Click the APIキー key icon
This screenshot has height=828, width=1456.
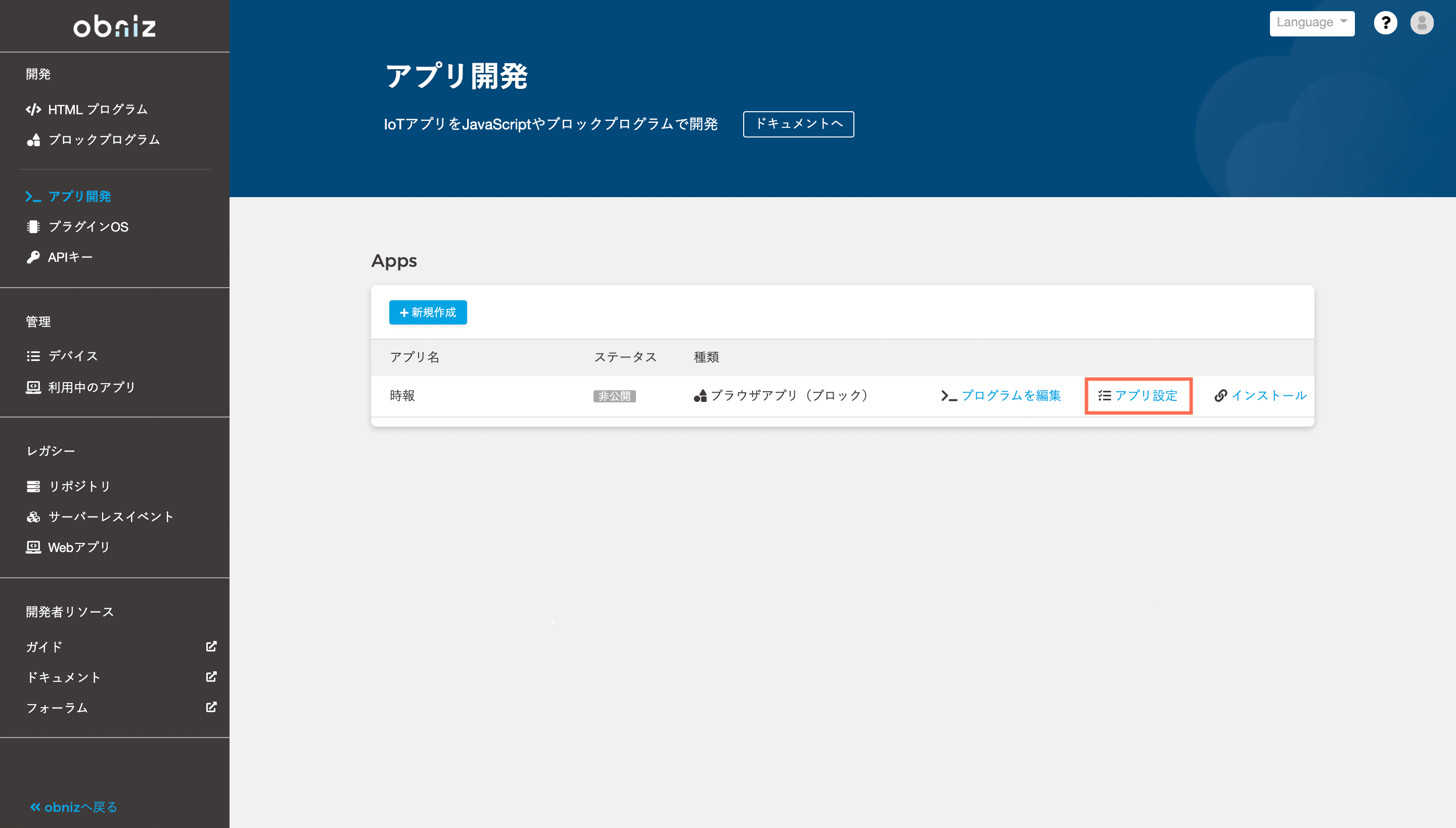[32, 257]
